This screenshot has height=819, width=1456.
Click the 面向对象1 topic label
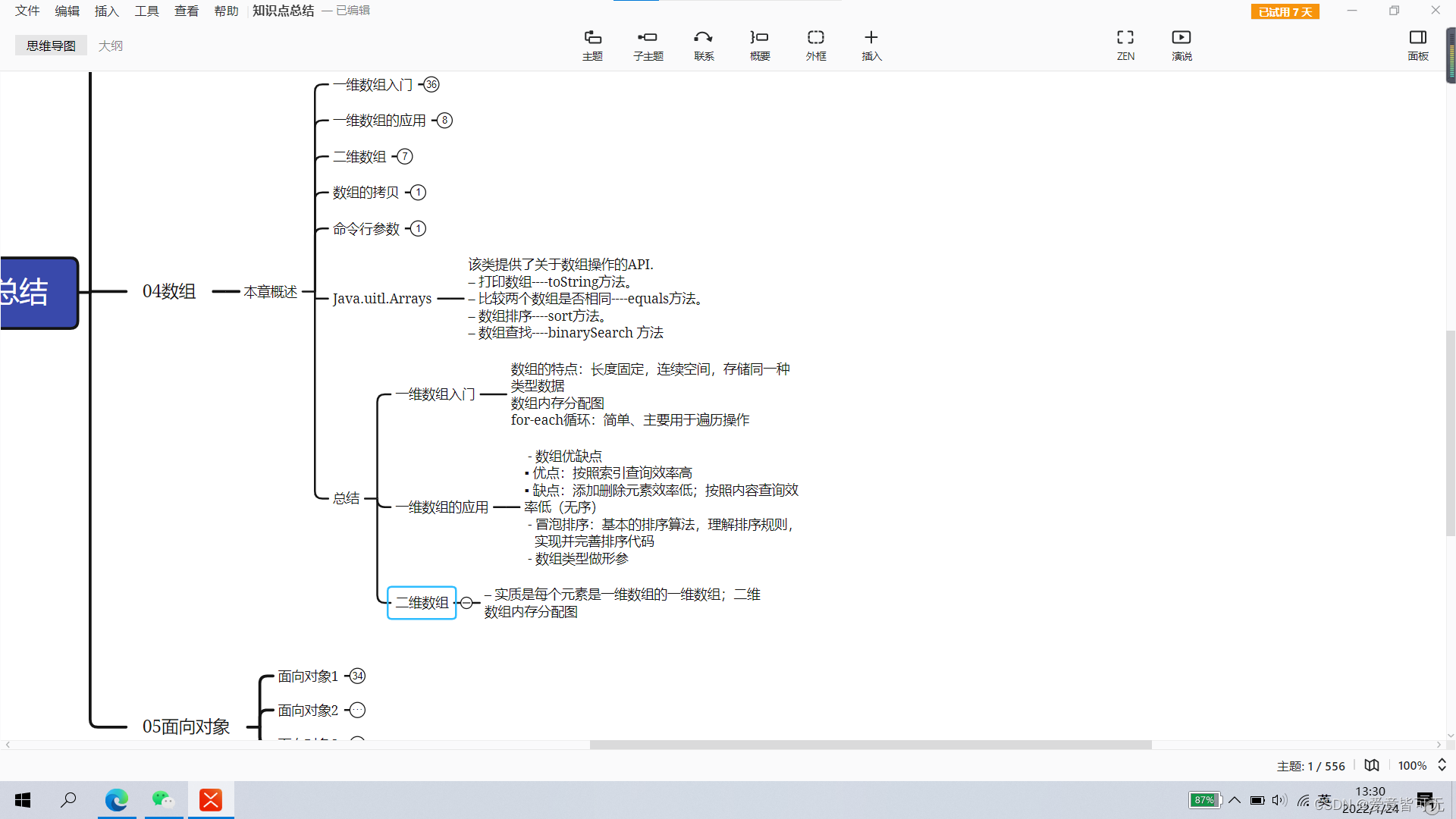tap(308, 676)
